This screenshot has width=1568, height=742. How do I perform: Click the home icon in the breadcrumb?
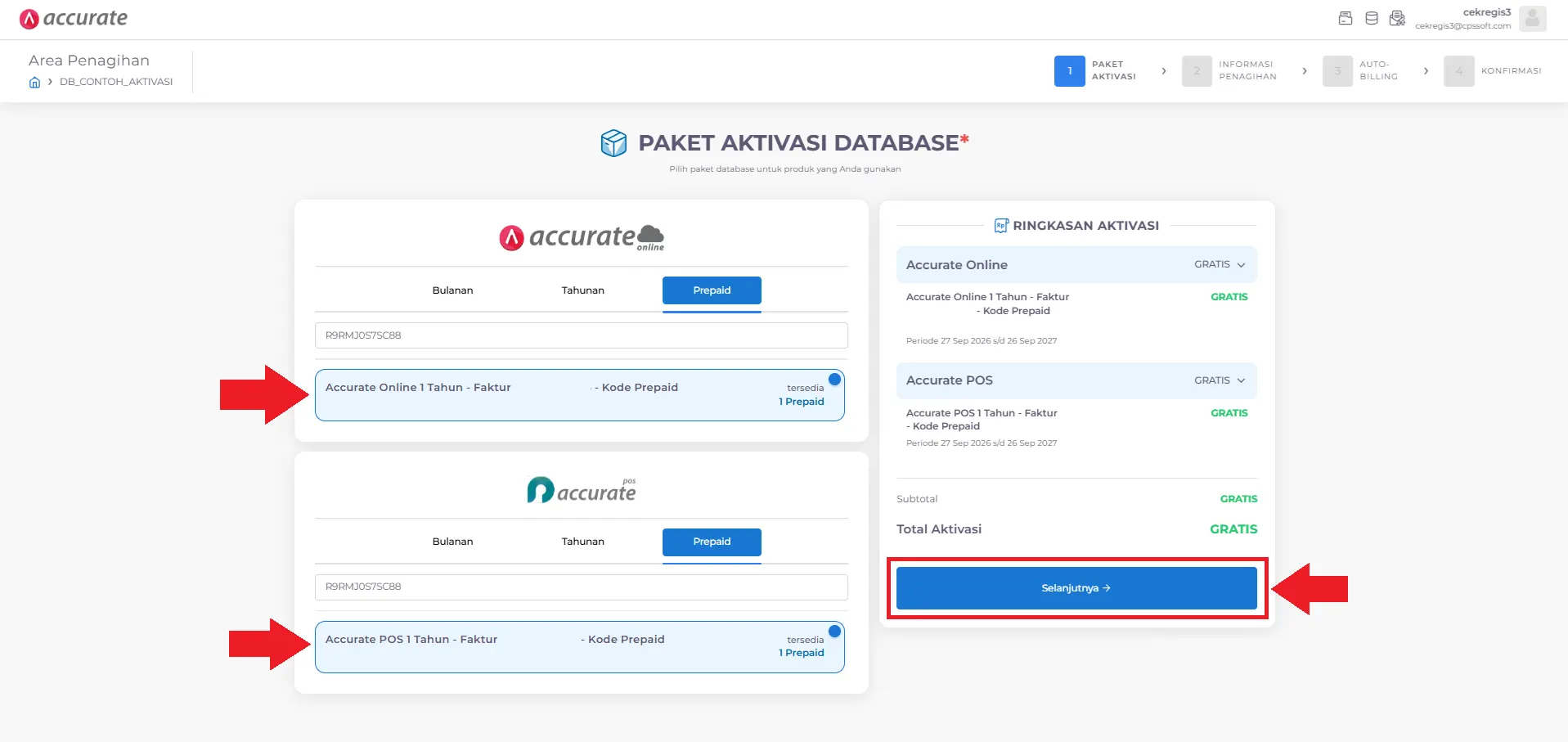coord(34,82)
